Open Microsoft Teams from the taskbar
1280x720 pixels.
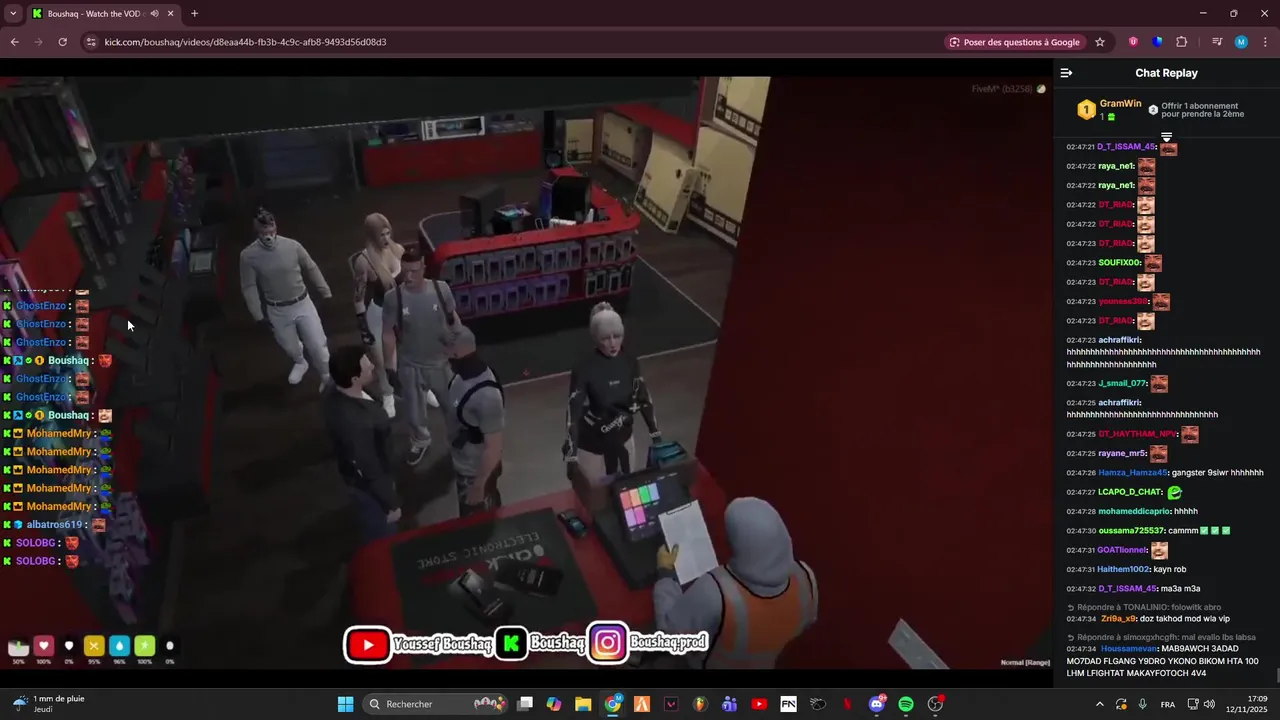(730, 704)
